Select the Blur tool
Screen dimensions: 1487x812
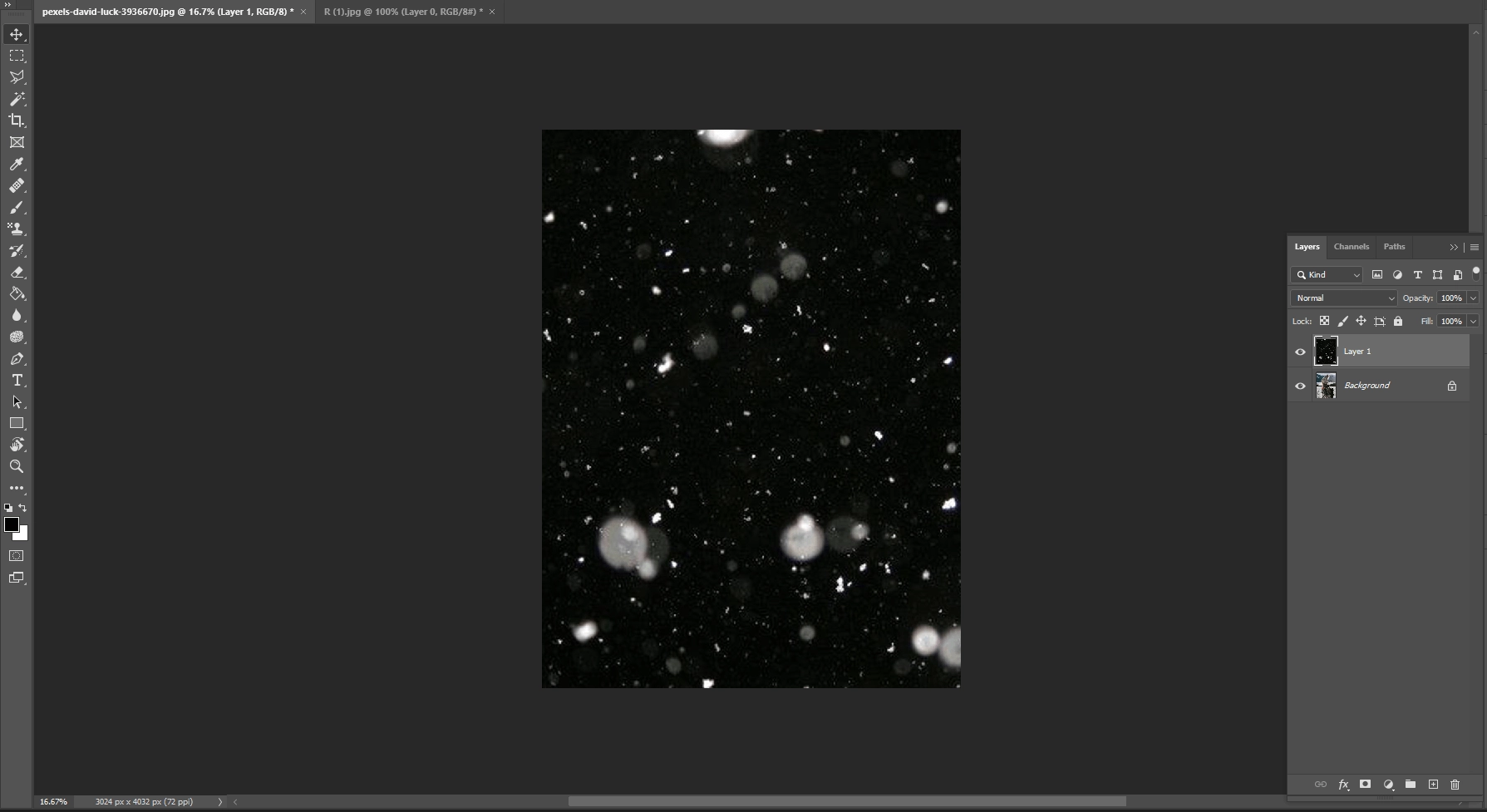point(17,315)
